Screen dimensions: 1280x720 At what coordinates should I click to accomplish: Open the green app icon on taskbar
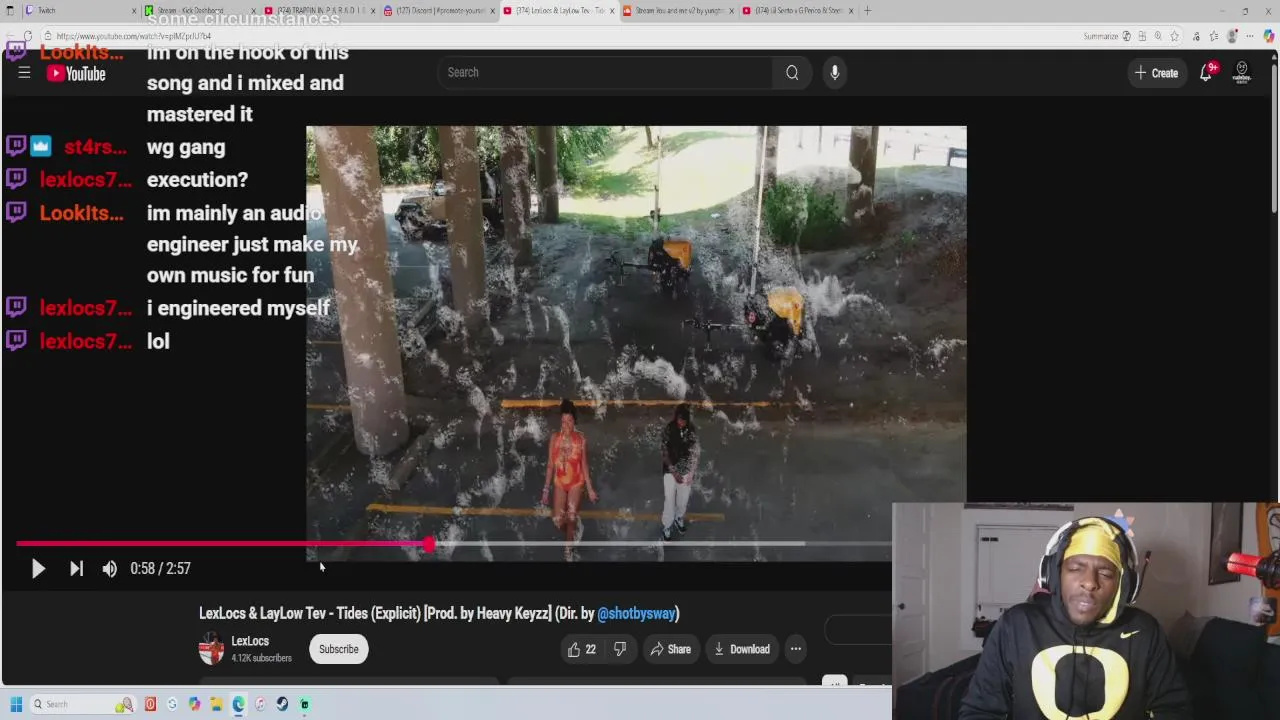pos(304,704)
